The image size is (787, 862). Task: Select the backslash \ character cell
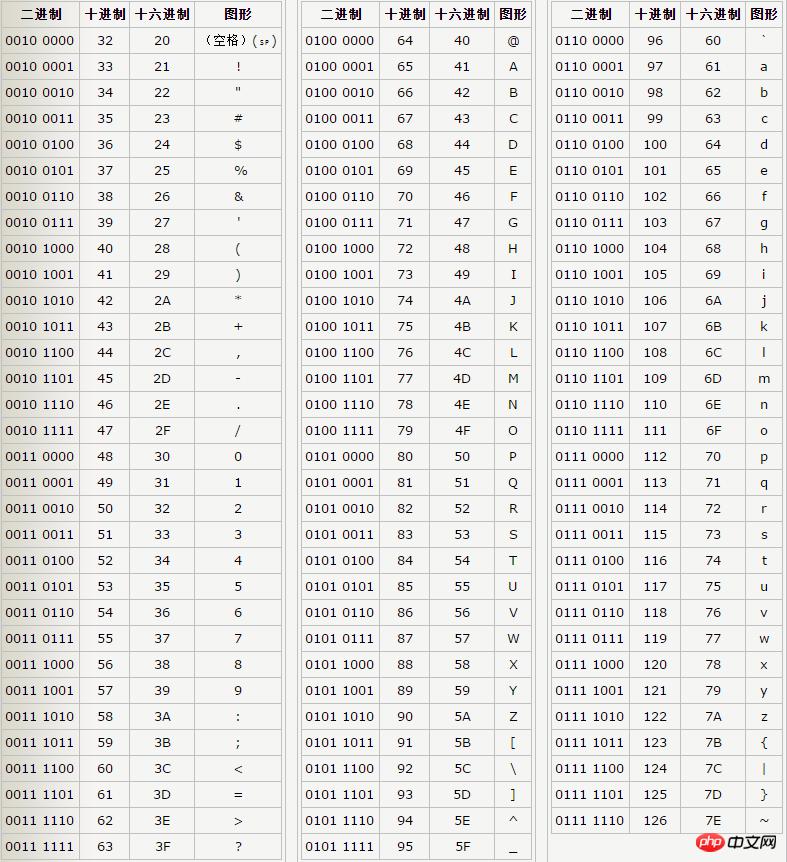coord(513,768)
